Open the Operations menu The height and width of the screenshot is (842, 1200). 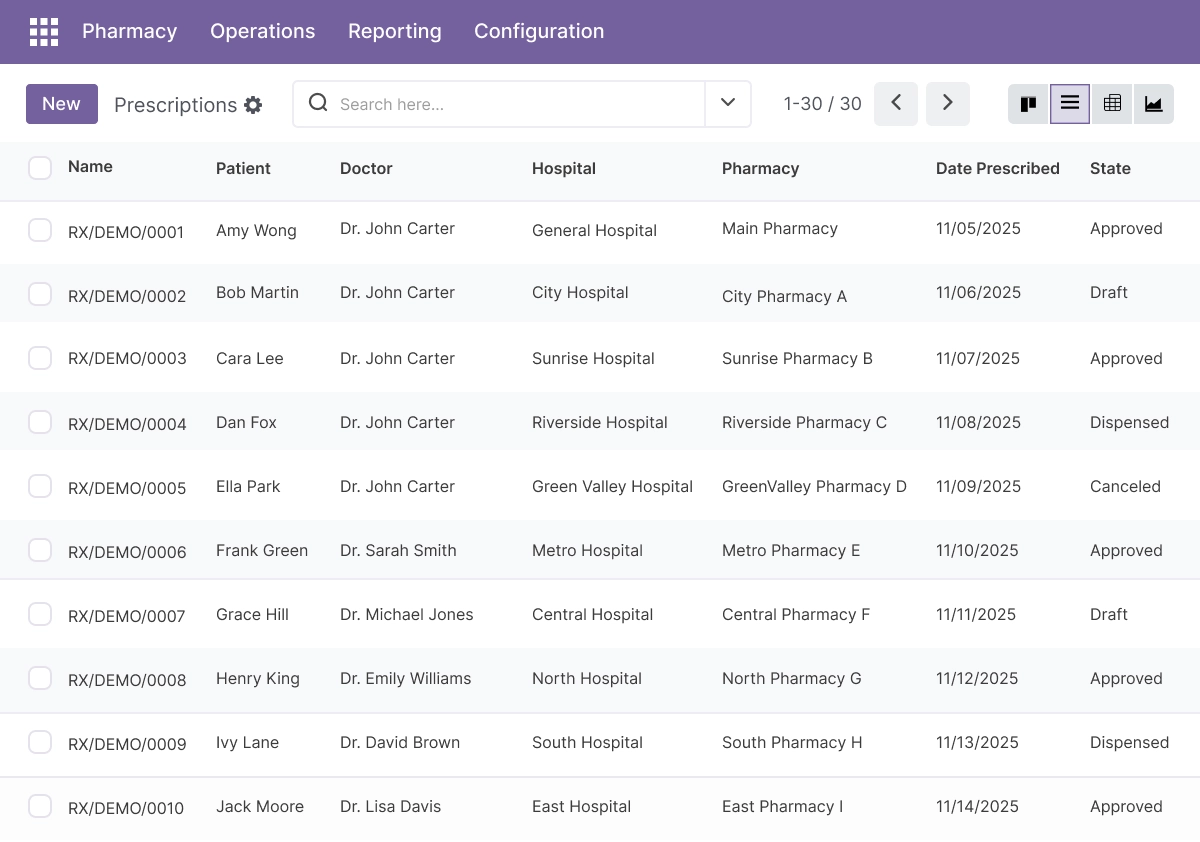(x=263, y=31)
